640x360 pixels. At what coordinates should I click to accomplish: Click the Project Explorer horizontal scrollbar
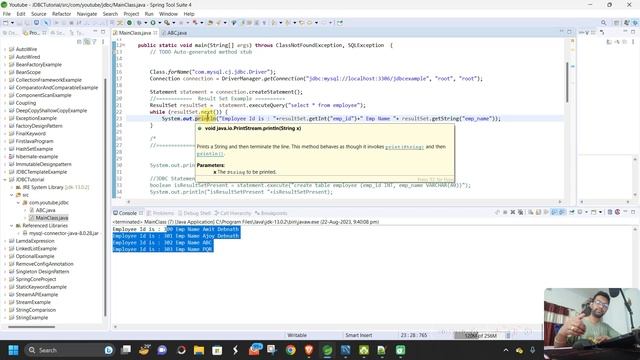tap(31, 327)
